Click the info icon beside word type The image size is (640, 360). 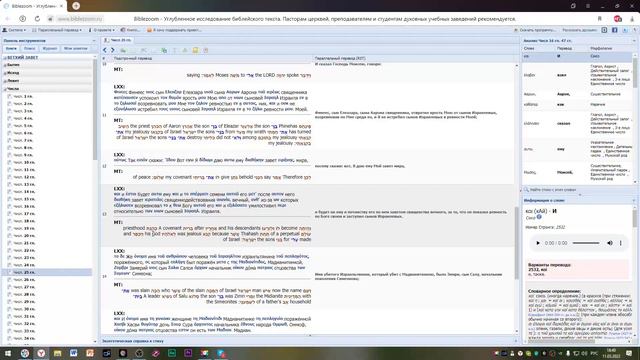pyautogui.click(x=539, y=218)
